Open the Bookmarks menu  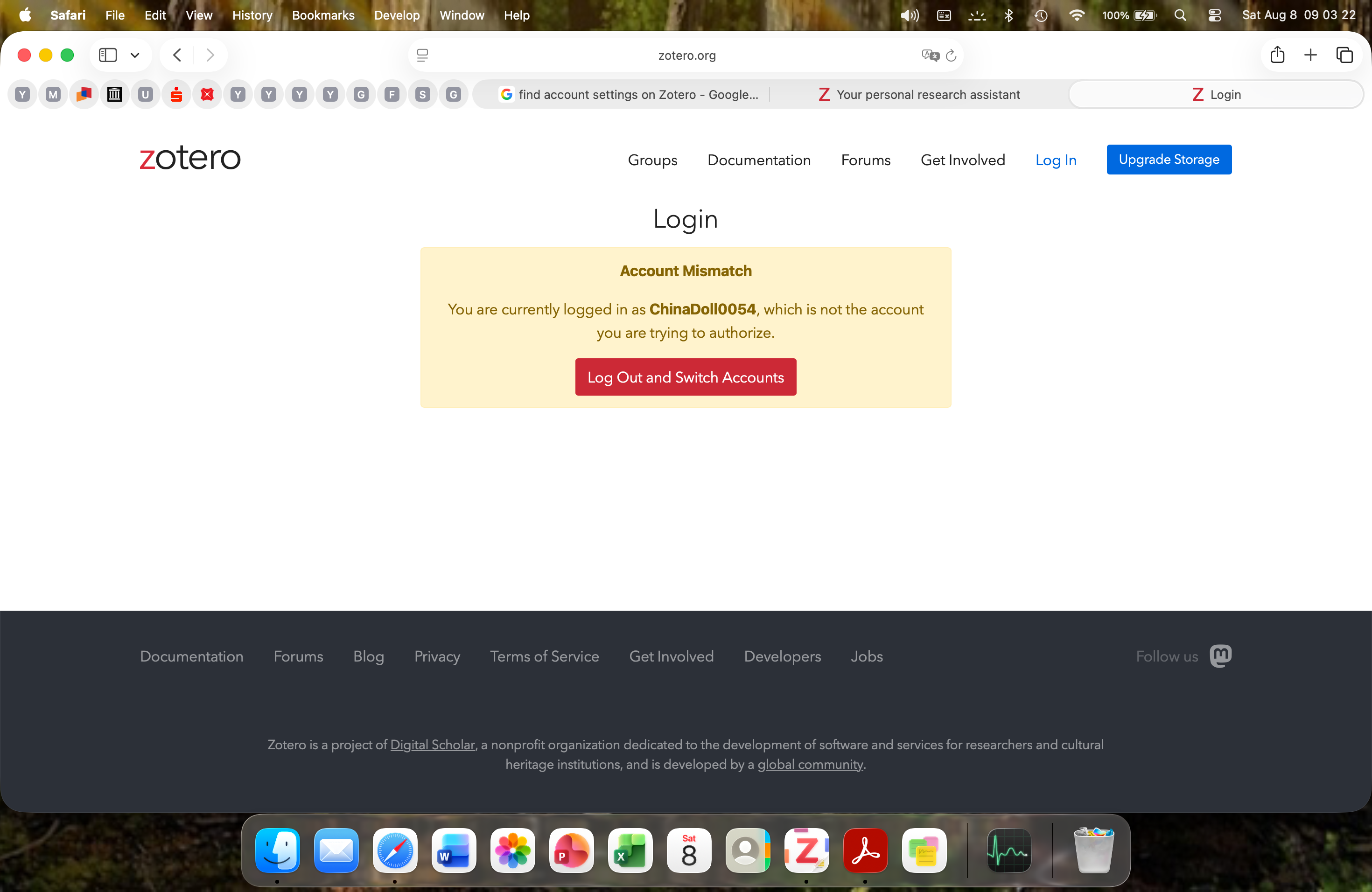coord(323,15)
